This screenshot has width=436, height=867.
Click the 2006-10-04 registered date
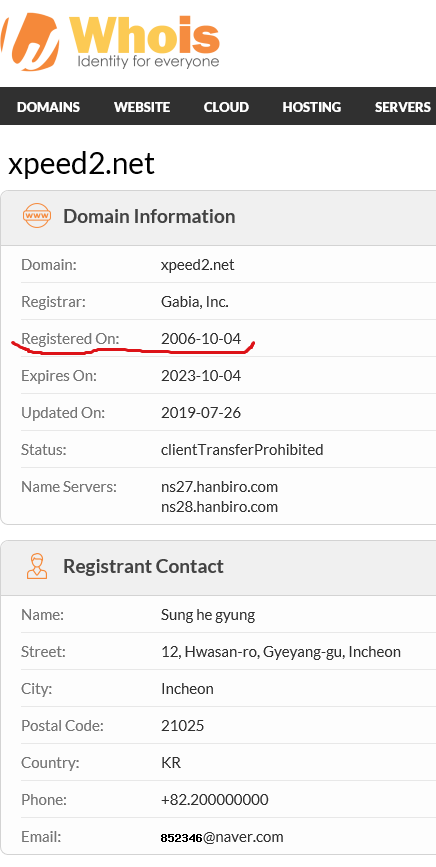(201, 339)
